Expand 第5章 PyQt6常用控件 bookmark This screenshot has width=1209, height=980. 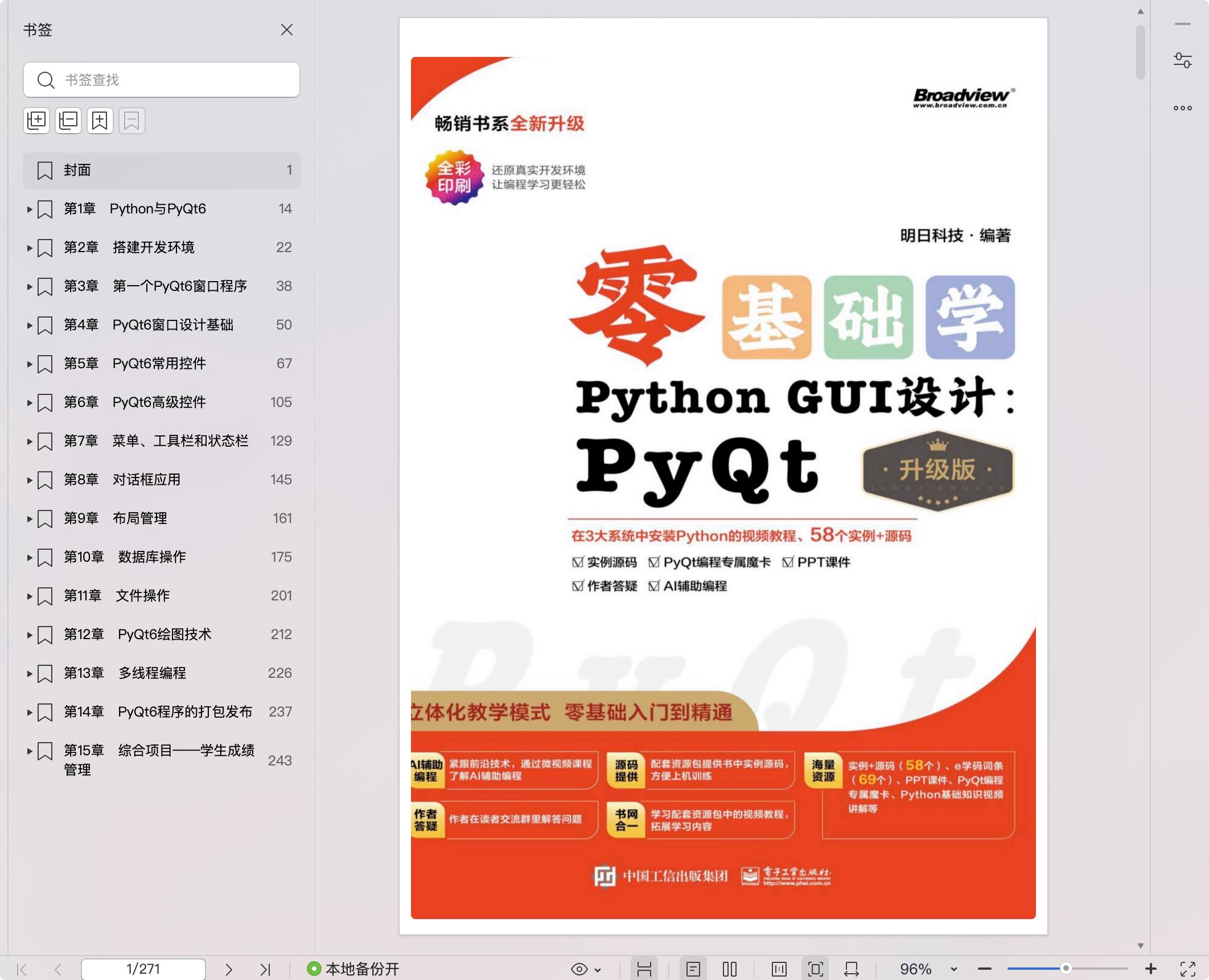click(29, 364)
